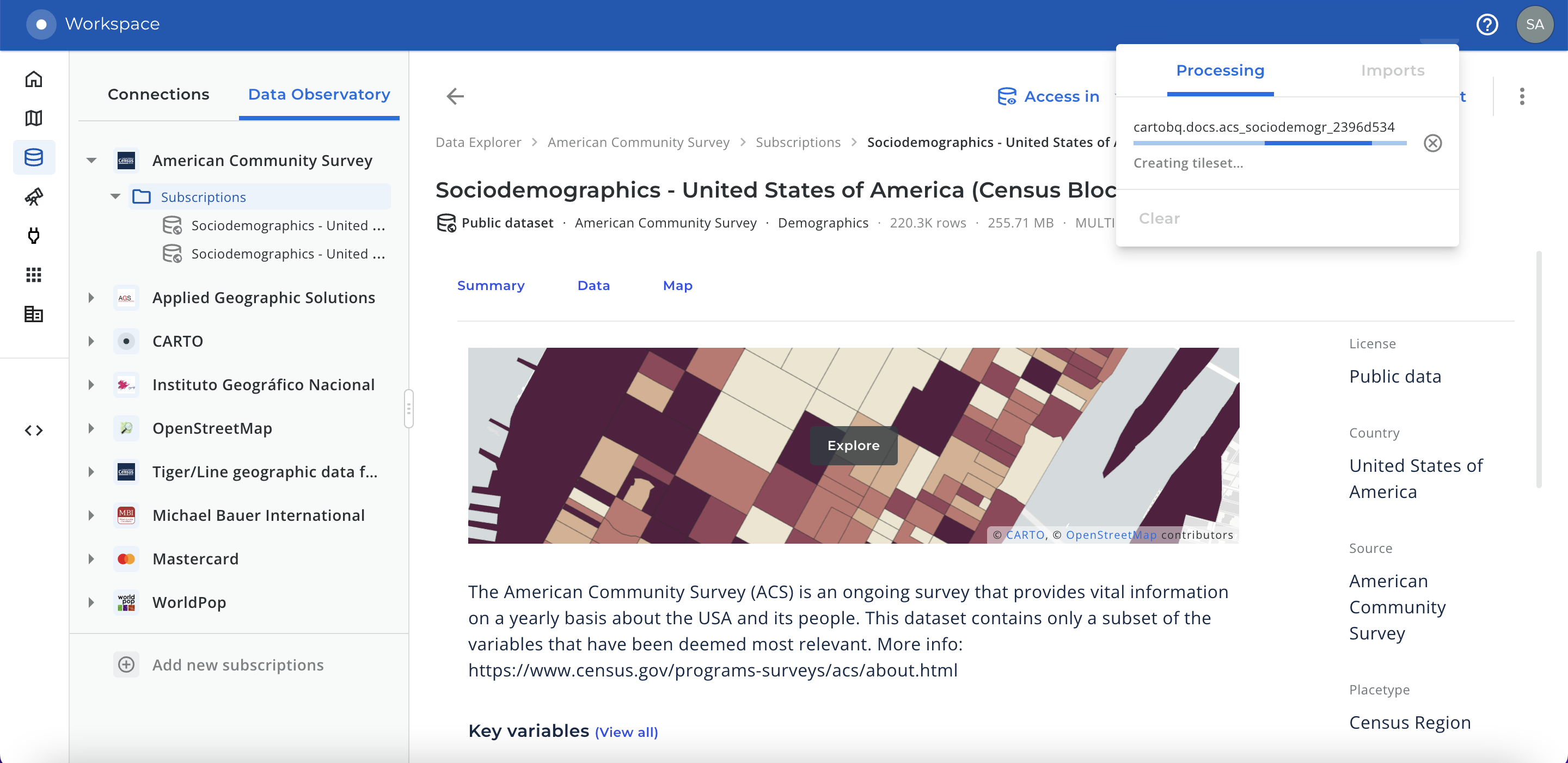Open the Home icon in sidebar
The image size is (1568, 763).
pos(33,79)
